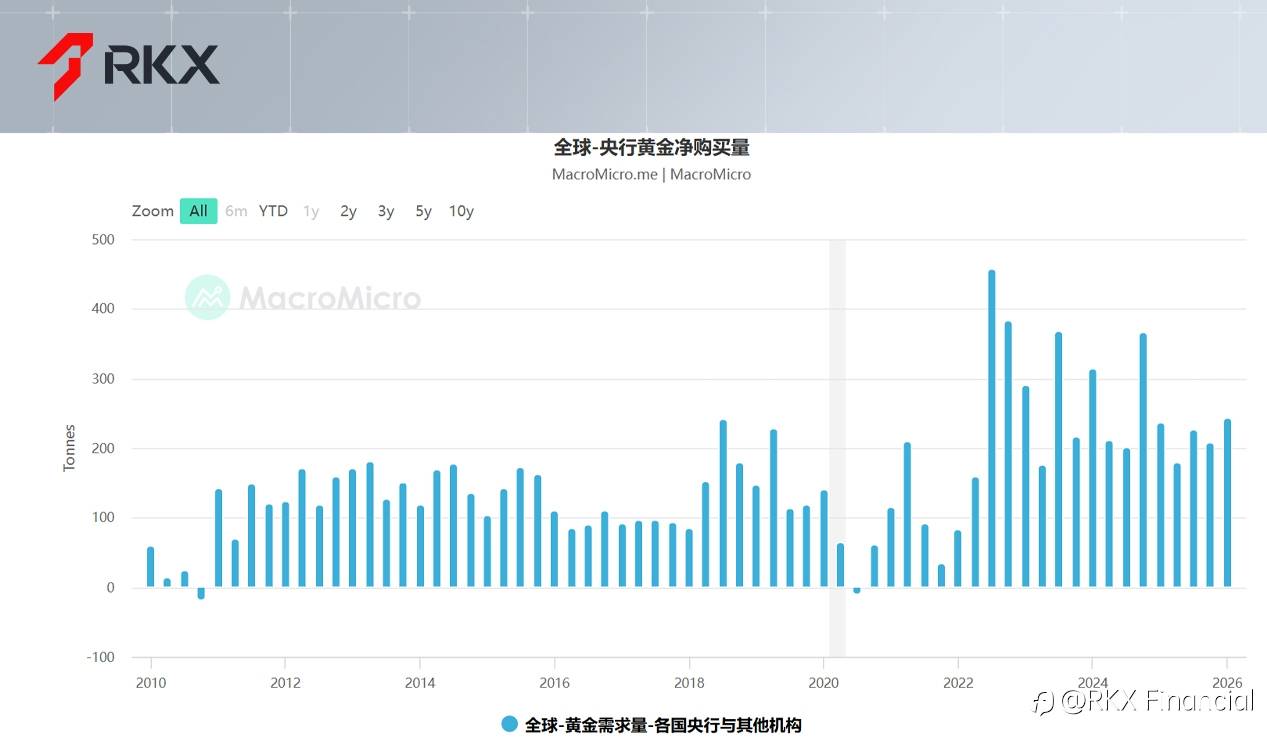Click the first bar at 2010
The width and height of the screenshot is (1267, 744).
pyautogui.click(x=150, y=567)
